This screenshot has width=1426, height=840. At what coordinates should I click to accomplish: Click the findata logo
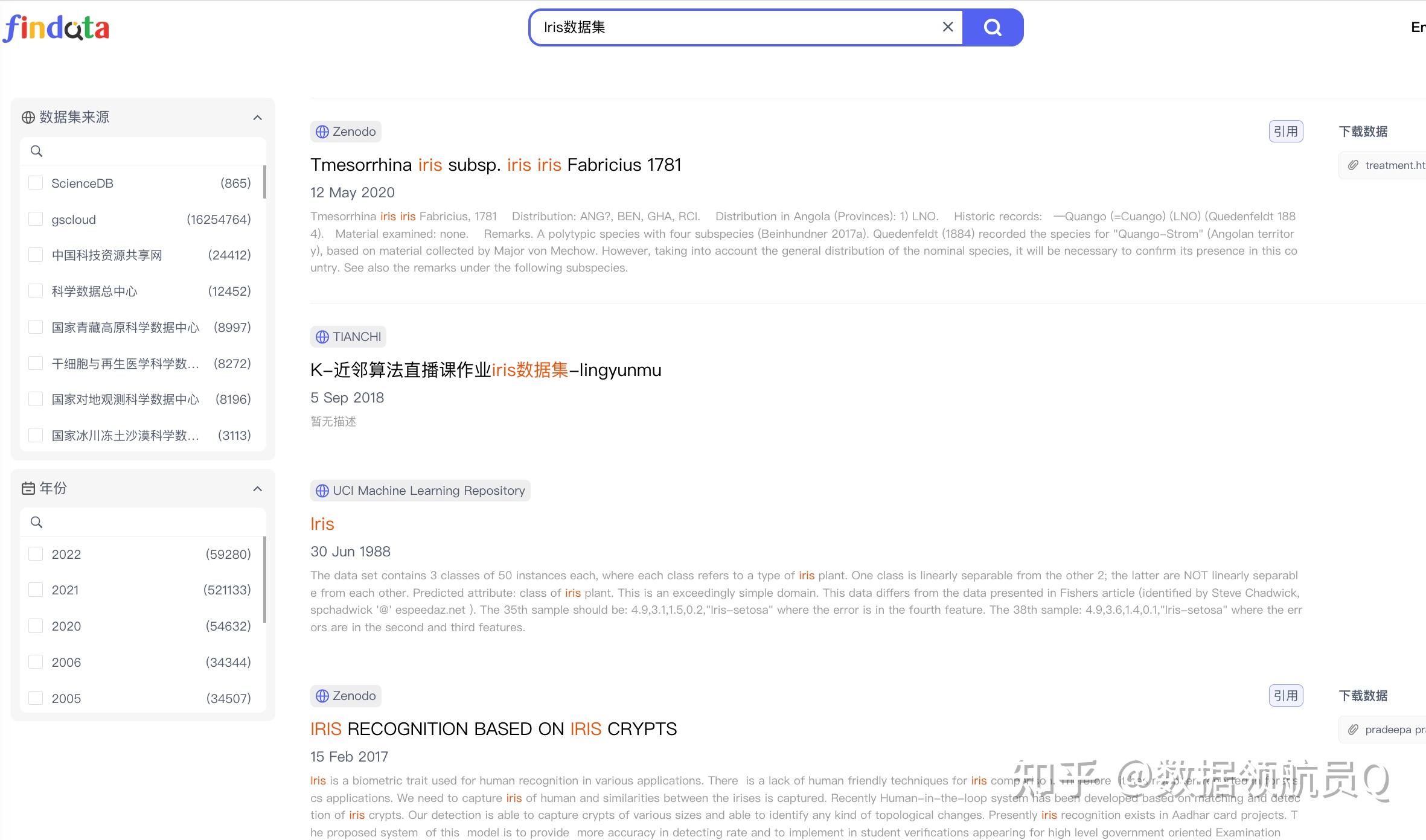(57, 28)
